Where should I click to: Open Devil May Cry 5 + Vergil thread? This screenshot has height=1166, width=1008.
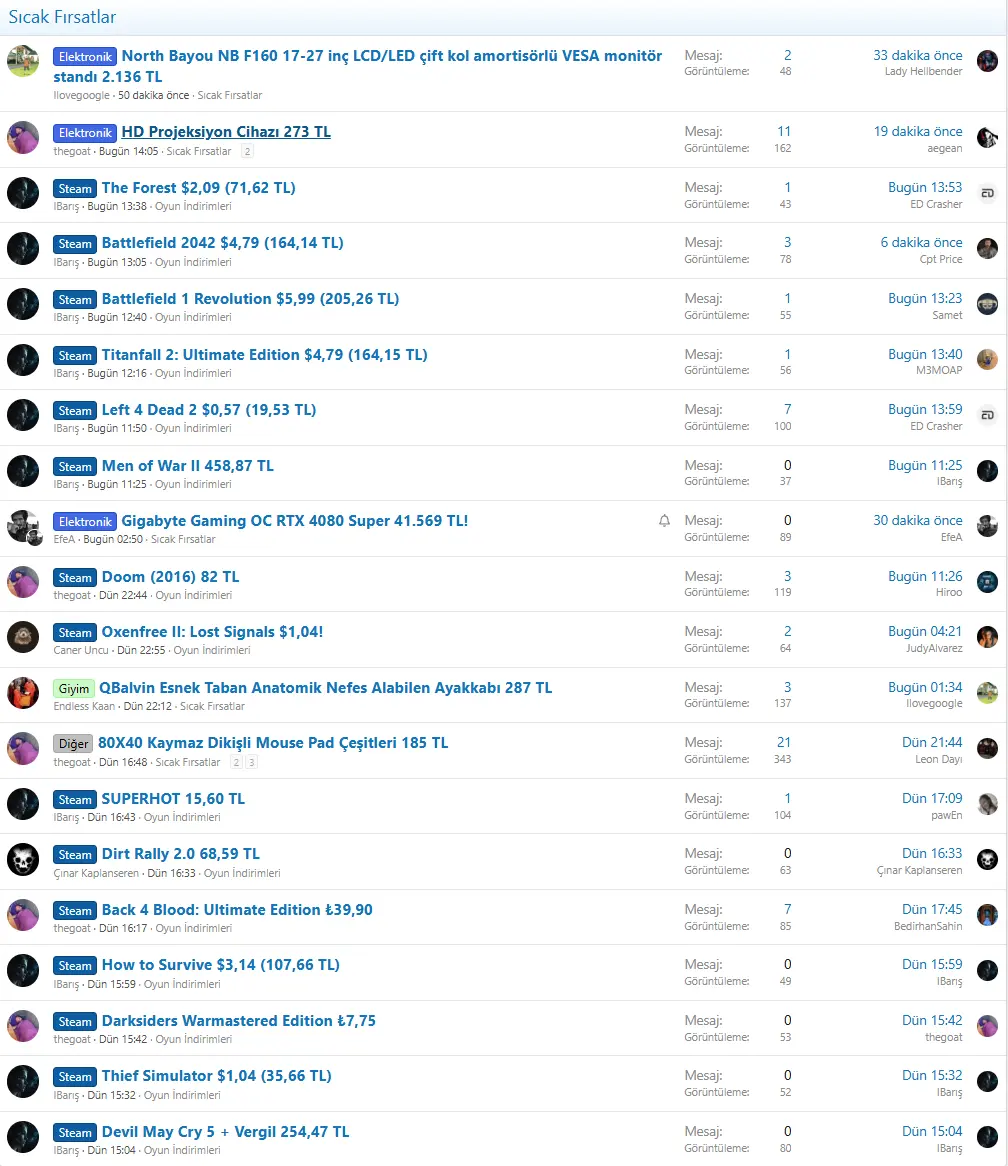point(225,1132)
